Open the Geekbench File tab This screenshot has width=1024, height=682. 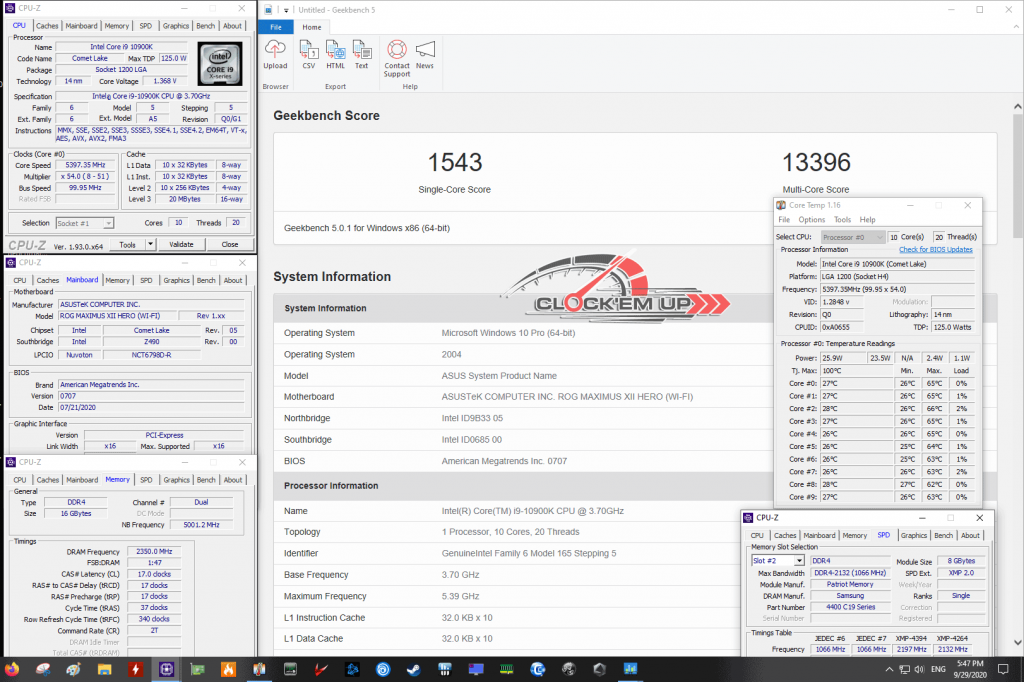[x=276, y=26]
